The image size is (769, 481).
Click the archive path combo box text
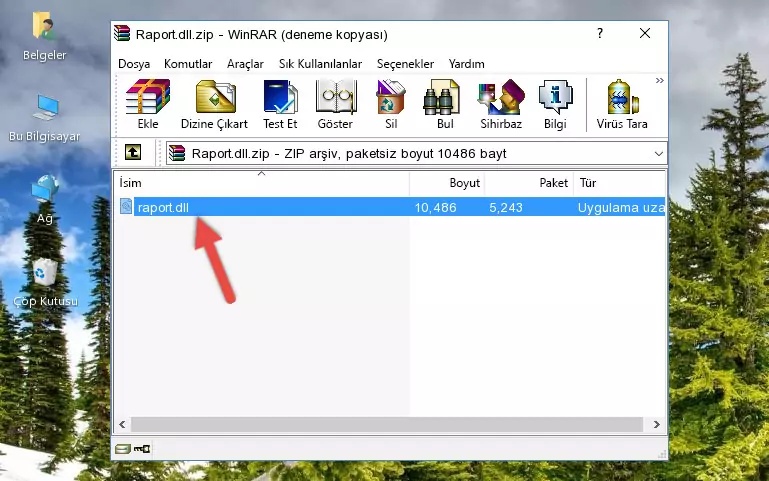pos(349,153)
